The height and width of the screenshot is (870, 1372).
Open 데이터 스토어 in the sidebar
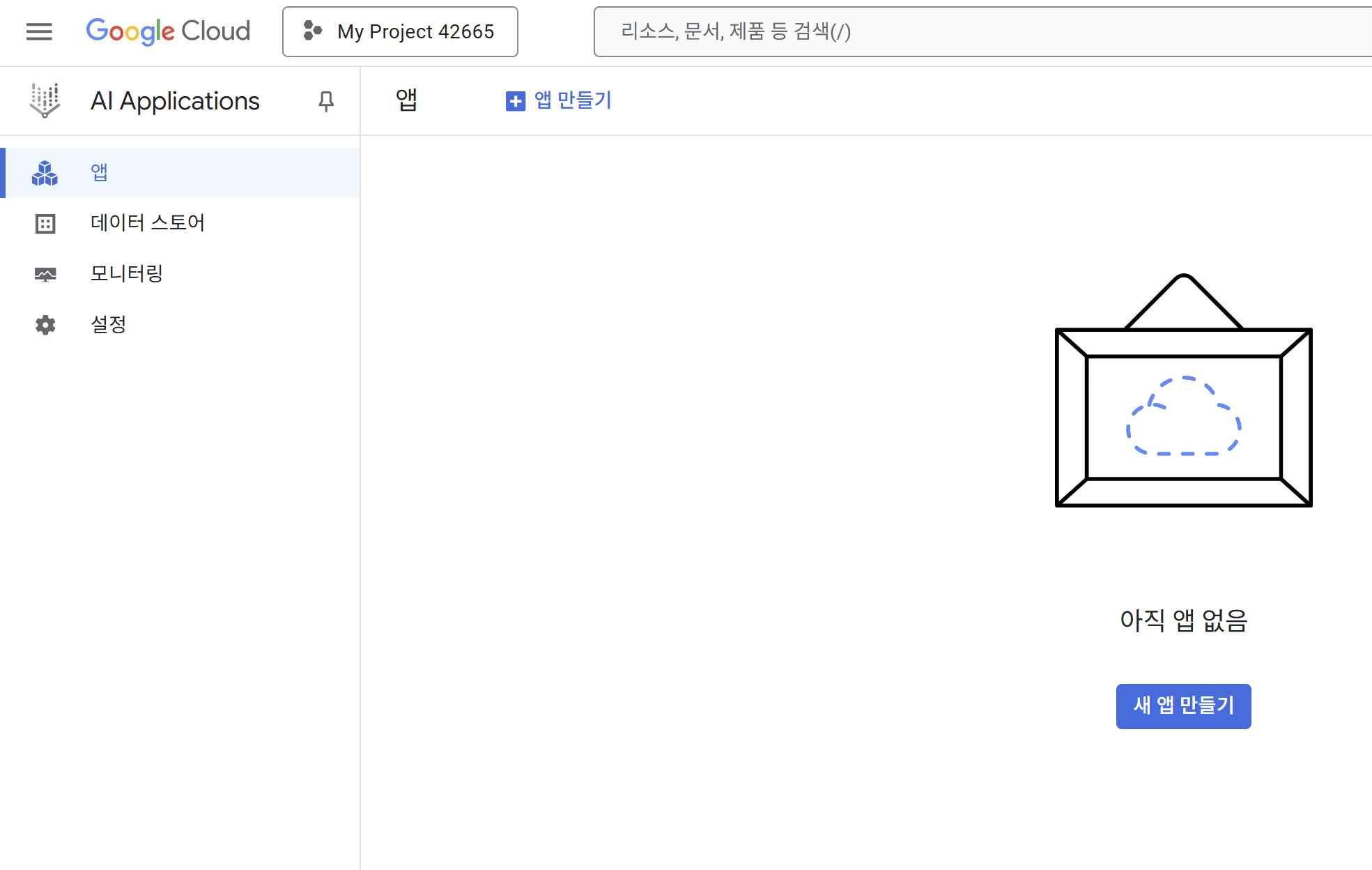147,223
